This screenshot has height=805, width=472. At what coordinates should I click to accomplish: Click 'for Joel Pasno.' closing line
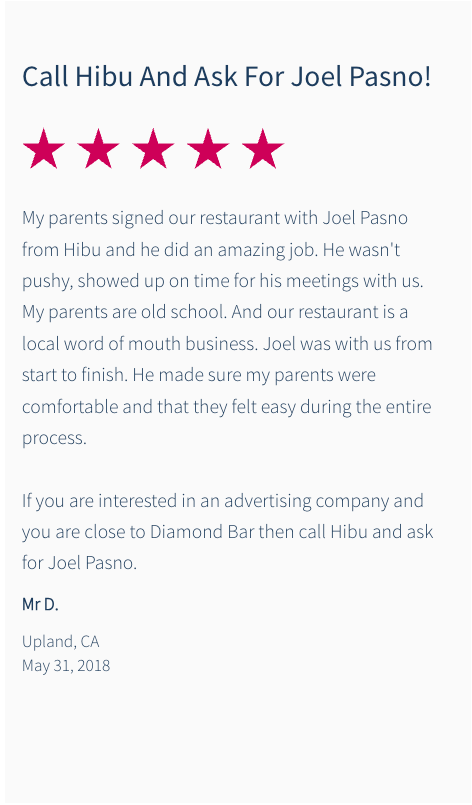(x=79, y=563)
